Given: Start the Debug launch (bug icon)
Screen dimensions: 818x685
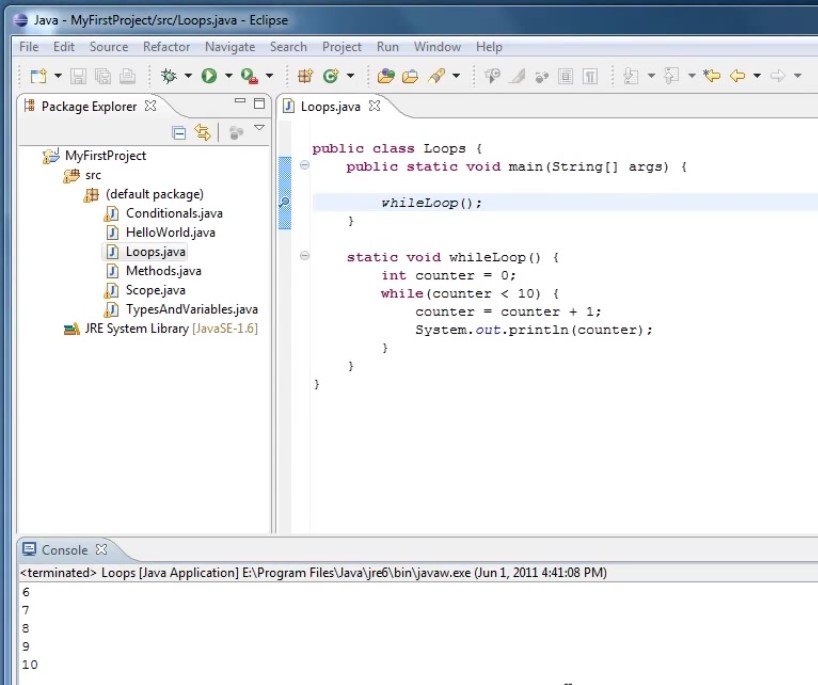Looking at the screenshot, I should [x=168, y=76].
